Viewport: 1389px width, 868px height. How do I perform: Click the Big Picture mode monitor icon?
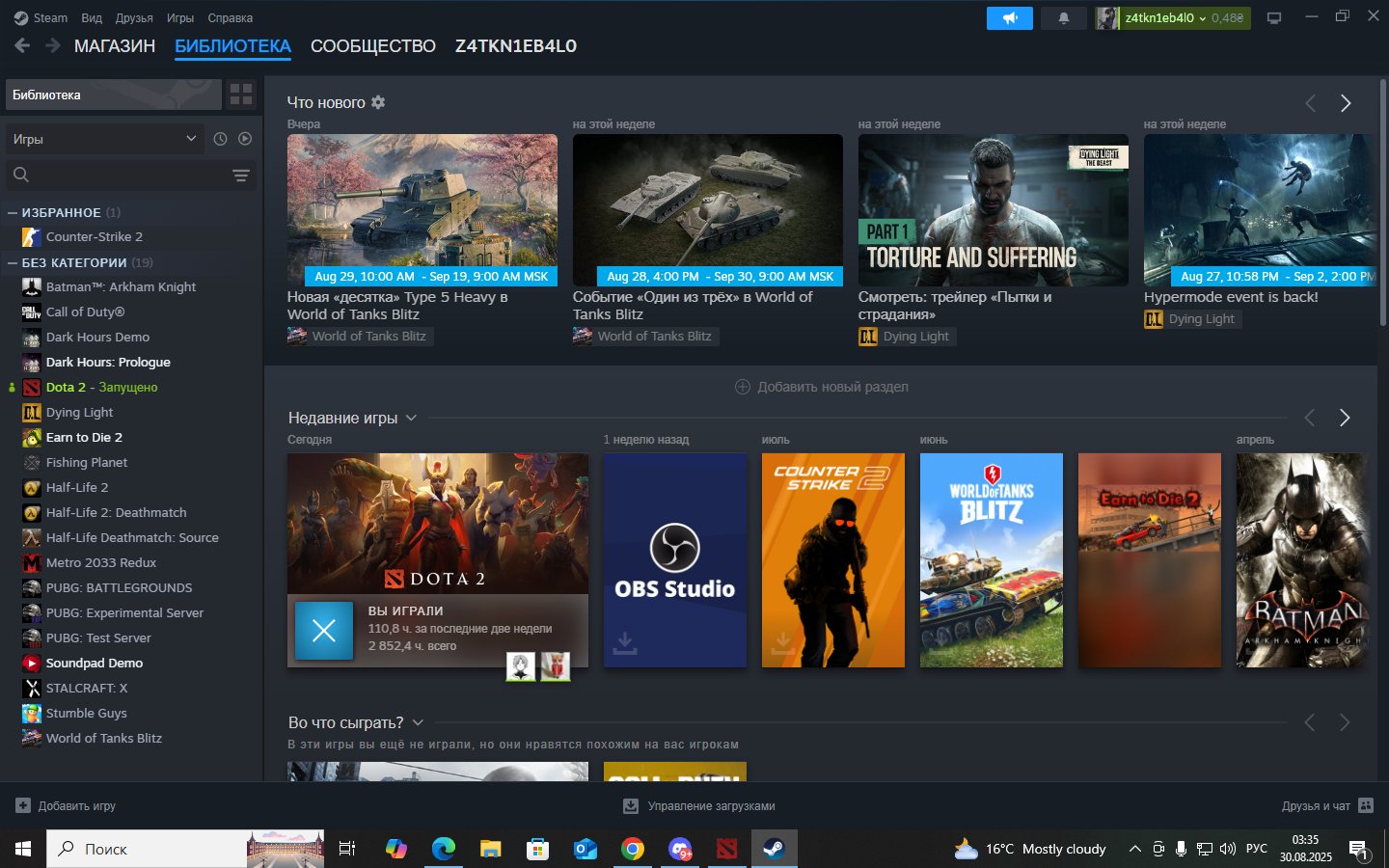[1274, 18]
